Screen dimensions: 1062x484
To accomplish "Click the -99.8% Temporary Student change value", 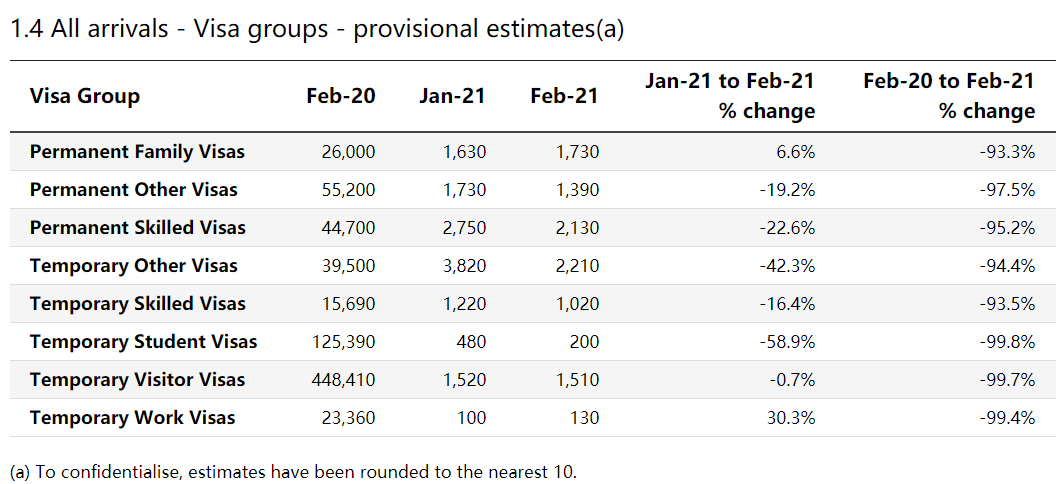I will coord(1008,342).
